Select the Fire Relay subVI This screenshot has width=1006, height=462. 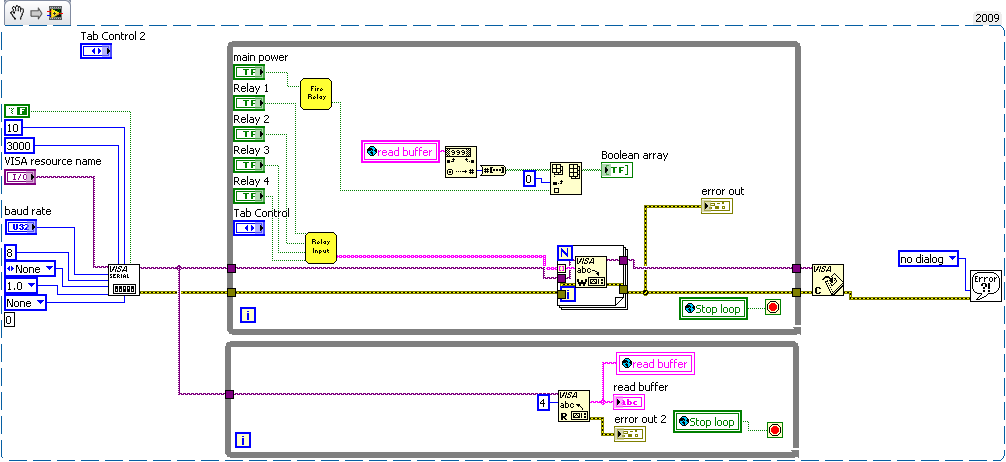tap(316, 94)
